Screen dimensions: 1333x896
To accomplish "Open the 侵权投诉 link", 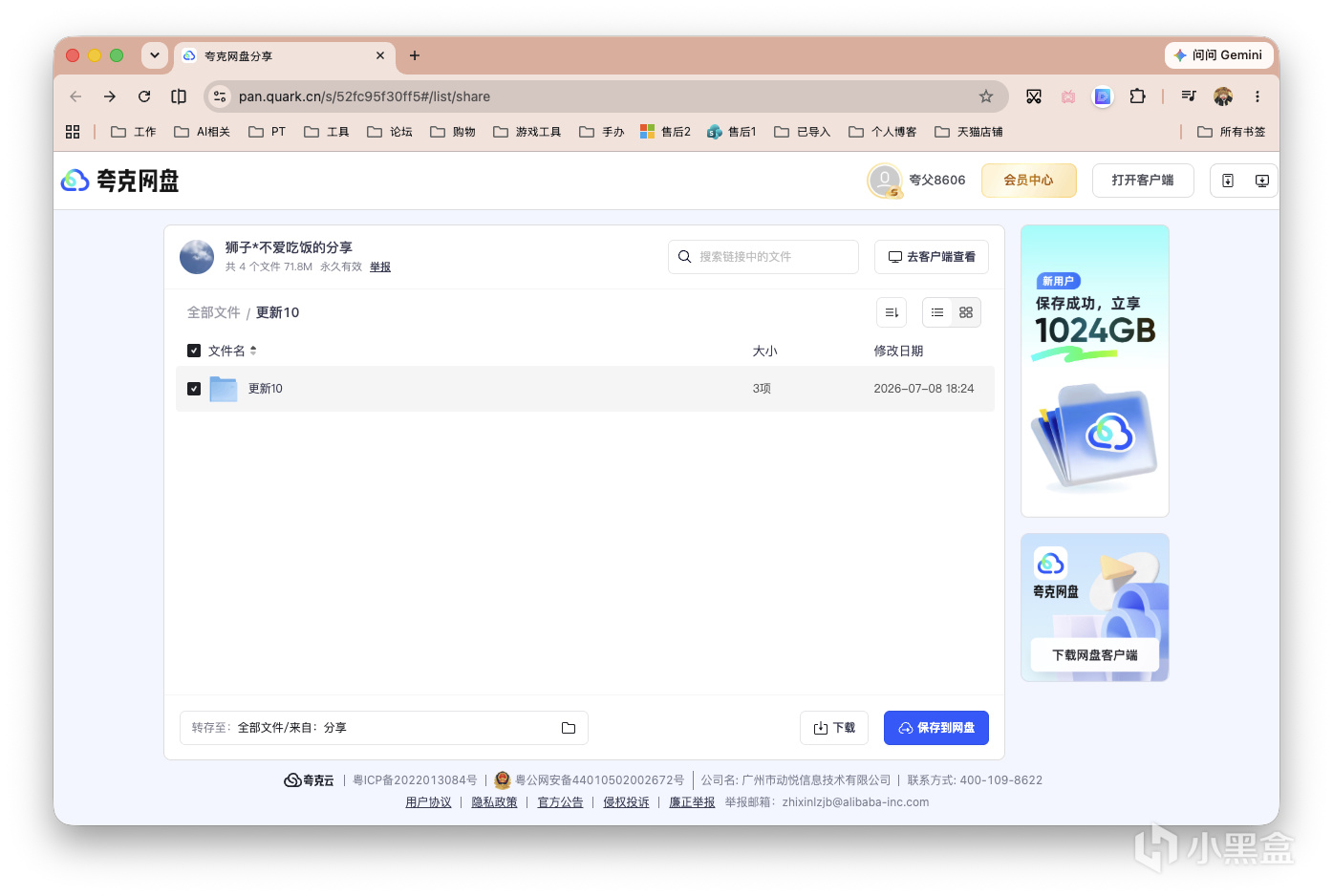I will tap(626, 802).
